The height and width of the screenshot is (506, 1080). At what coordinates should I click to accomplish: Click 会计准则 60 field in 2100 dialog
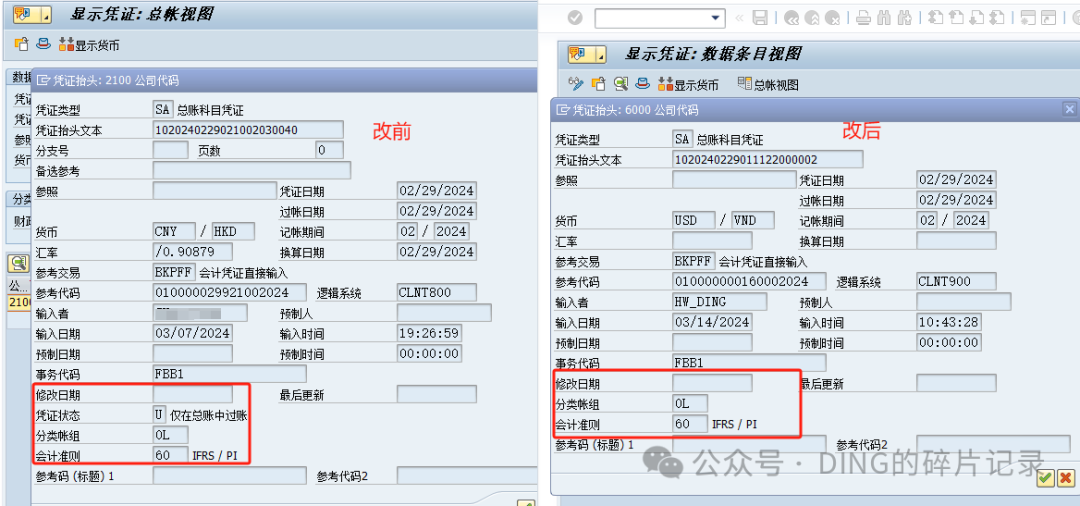coord(171,455)
